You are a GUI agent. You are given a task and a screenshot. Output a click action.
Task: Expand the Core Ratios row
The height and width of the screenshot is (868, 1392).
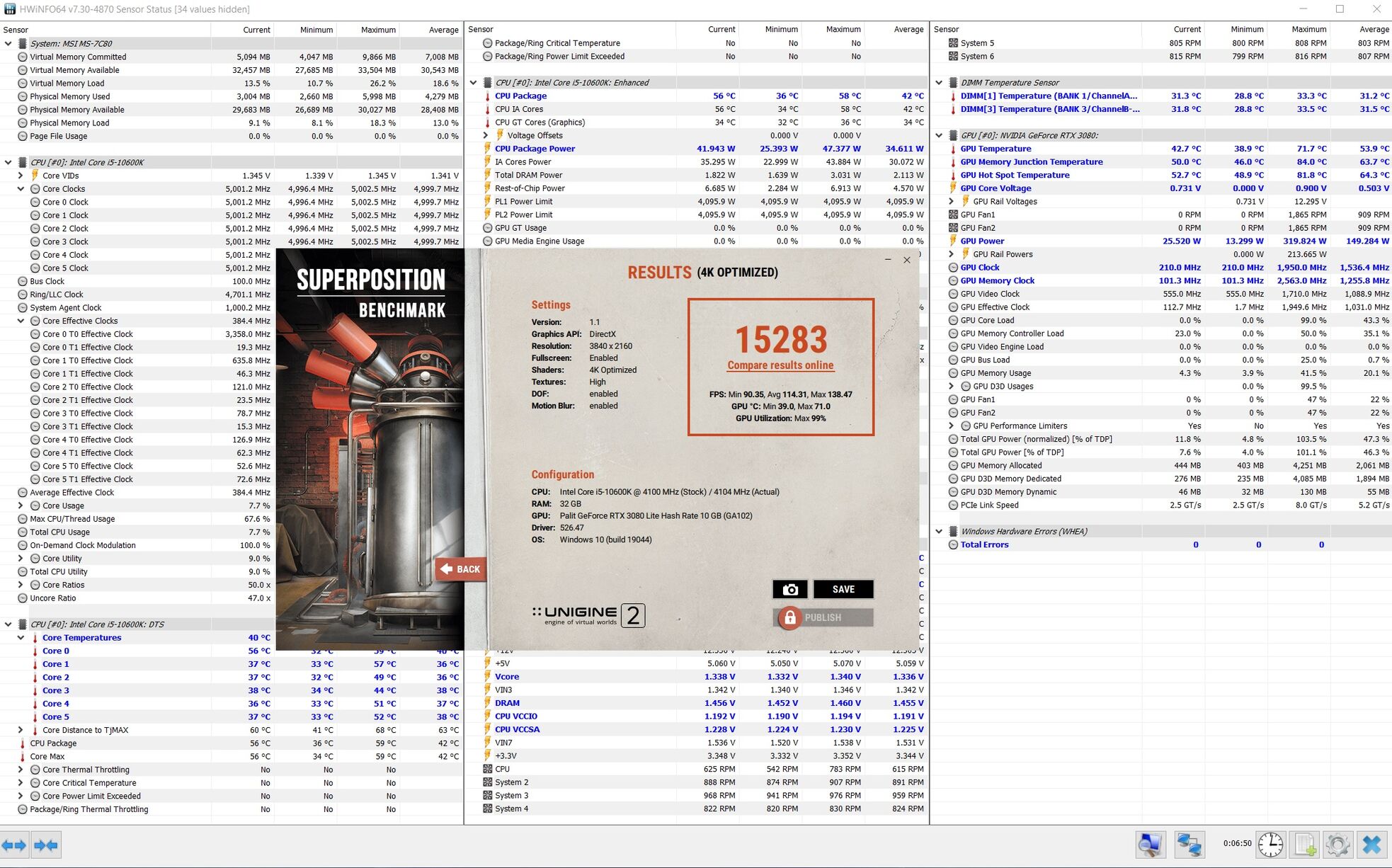tap(21, 585)
